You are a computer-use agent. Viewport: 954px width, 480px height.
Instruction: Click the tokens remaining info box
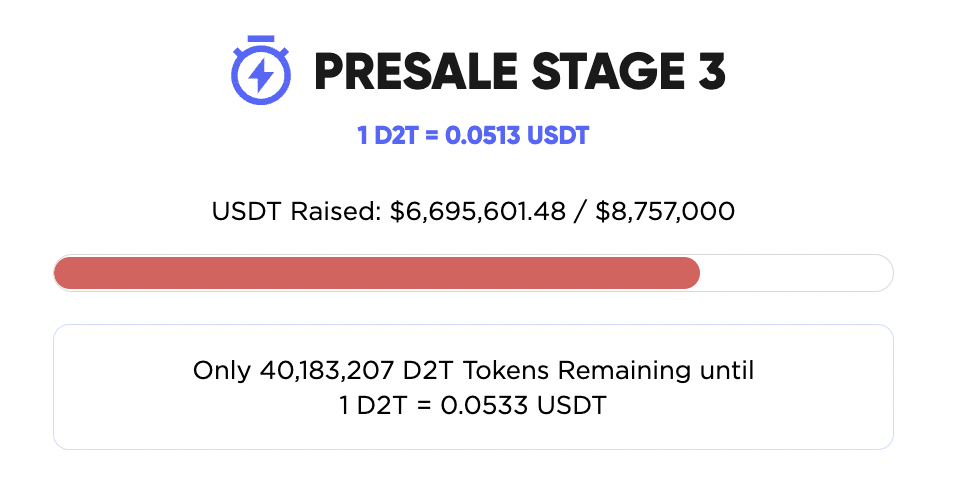point(473,387)
